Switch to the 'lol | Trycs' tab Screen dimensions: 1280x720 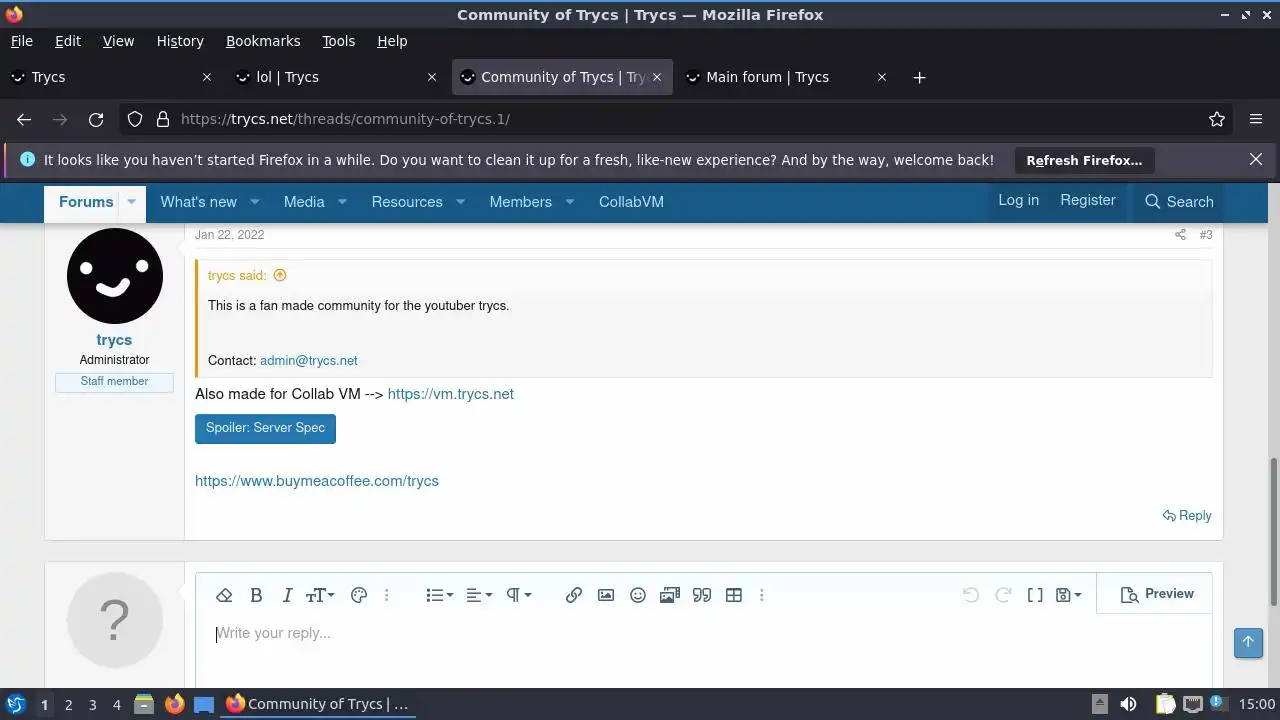pyautogui.click(x=337, y=77)
